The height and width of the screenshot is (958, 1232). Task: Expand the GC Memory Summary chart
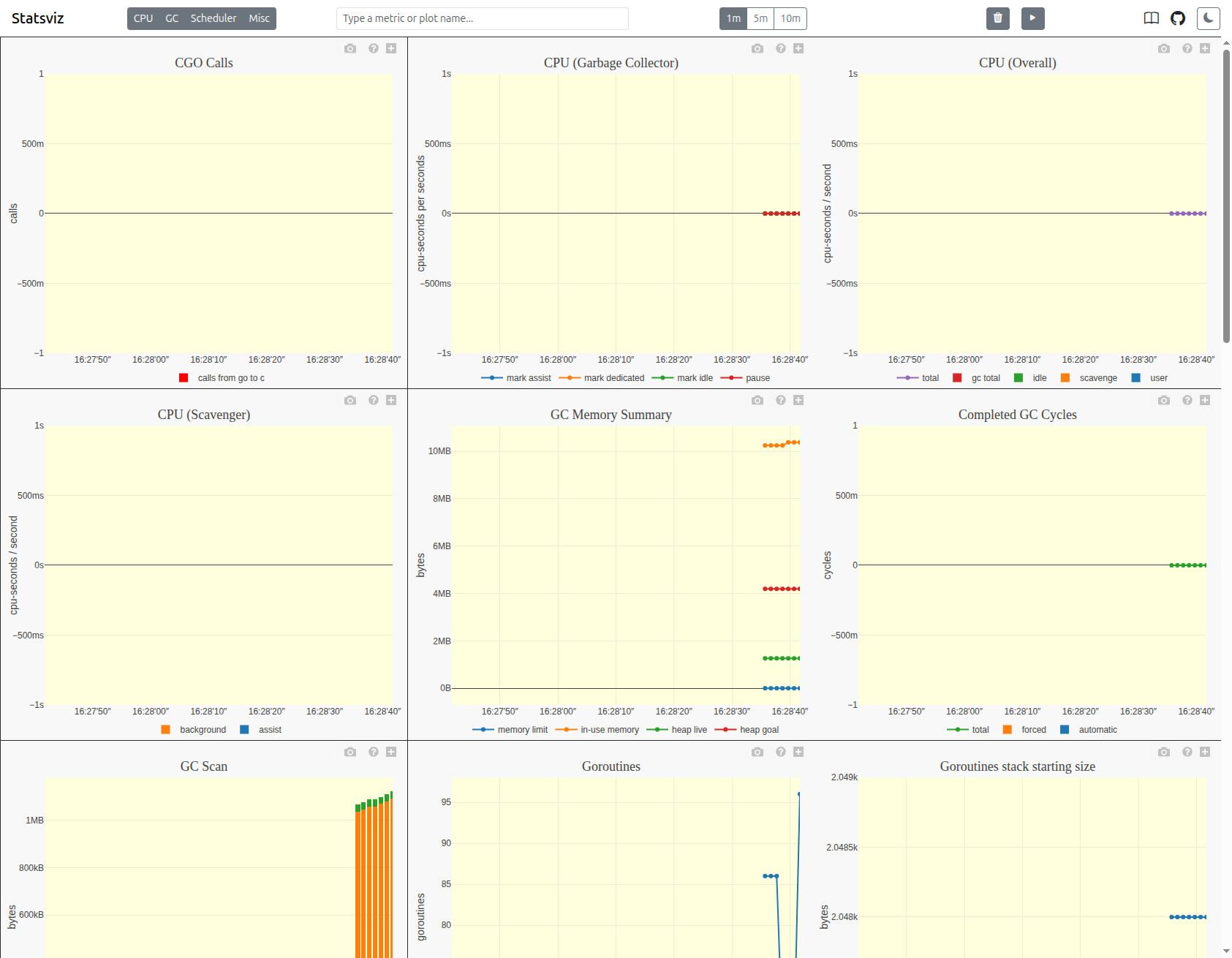coord(798,399)
